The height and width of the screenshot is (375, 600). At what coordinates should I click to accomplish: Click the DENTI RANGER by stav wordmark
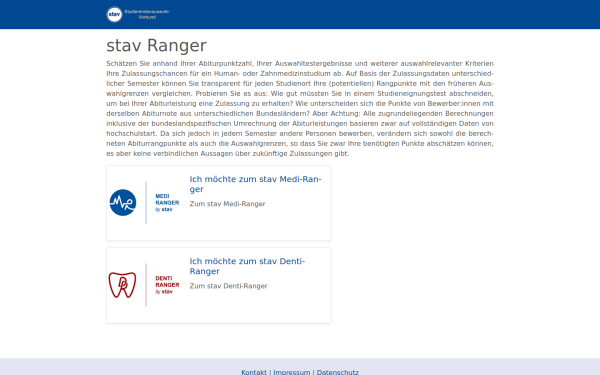167,285
